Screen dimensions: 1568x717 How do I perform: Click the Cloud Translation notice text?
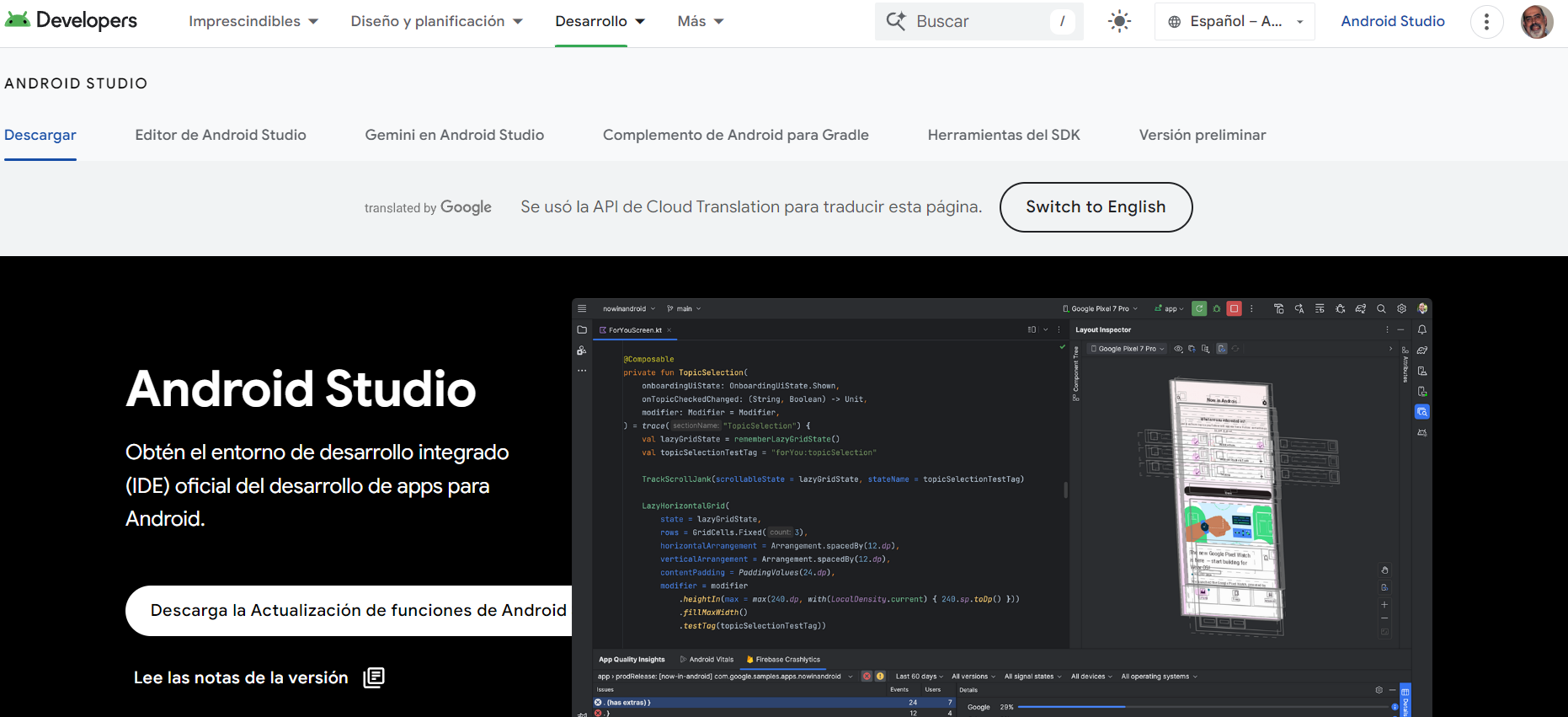click(x=751, y=207)
